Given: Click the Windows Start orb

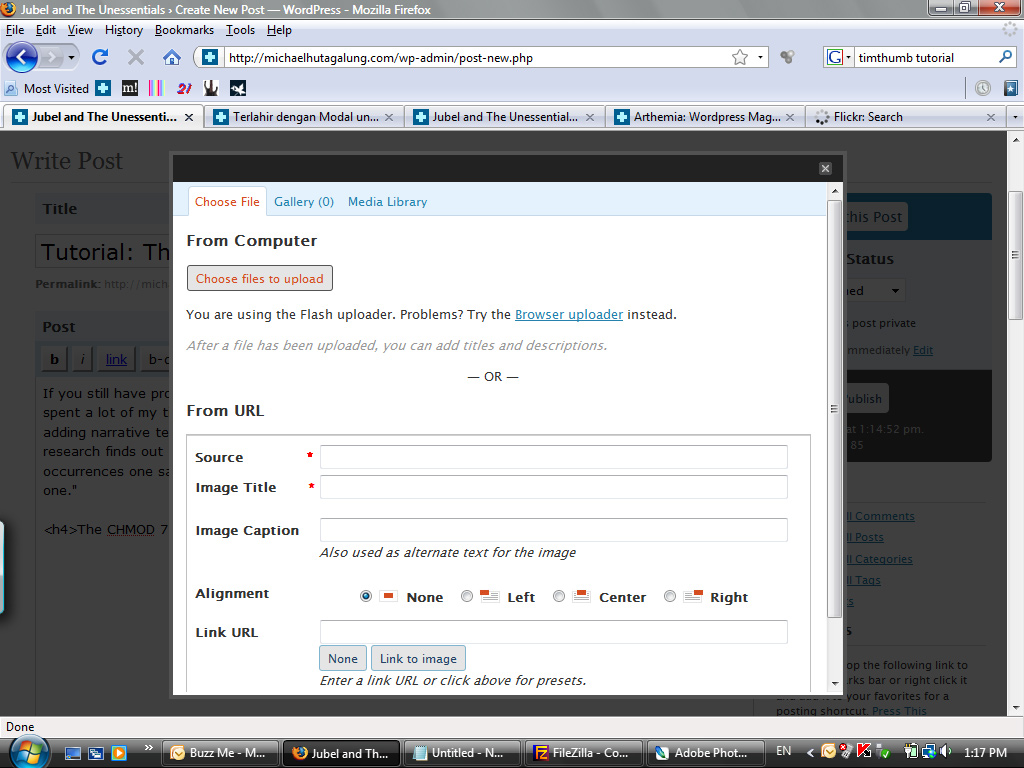Looking at the screenshot, I should coord(26,751).
